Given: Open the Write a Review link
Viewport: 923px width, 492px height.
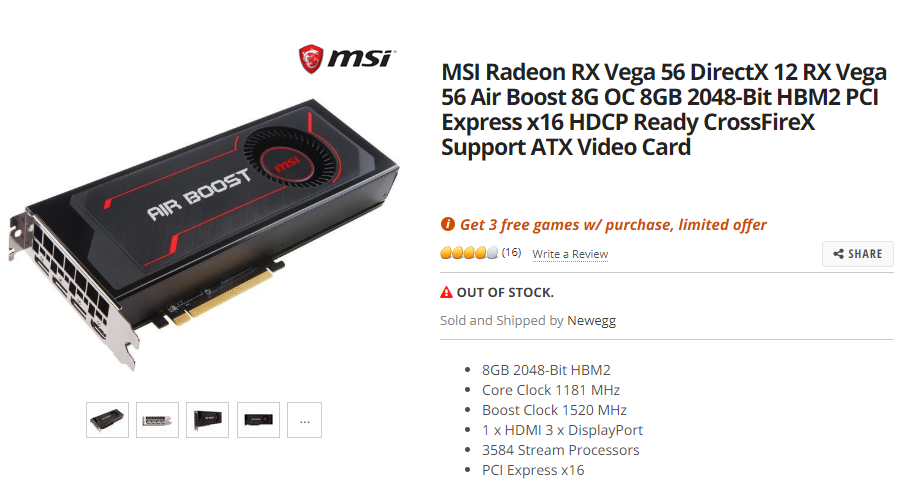Looking at the screenshot, I should pyautogui.click(x=570, y=254).
